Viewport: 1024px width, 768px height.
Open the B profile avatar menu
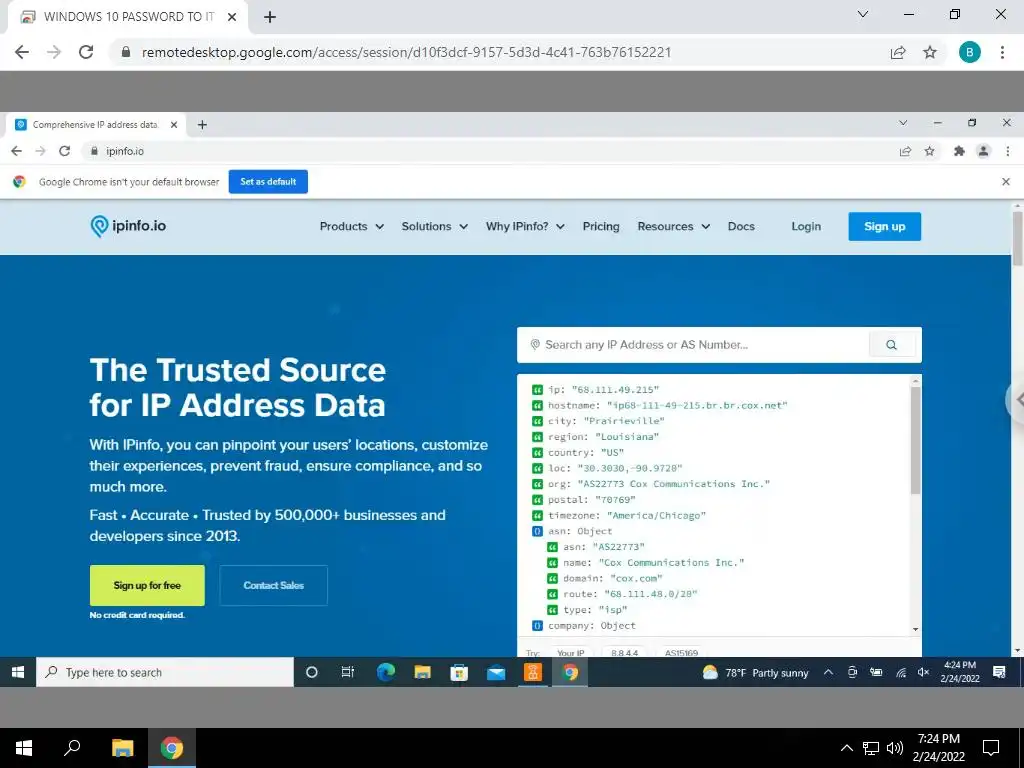tap(969, 52)
